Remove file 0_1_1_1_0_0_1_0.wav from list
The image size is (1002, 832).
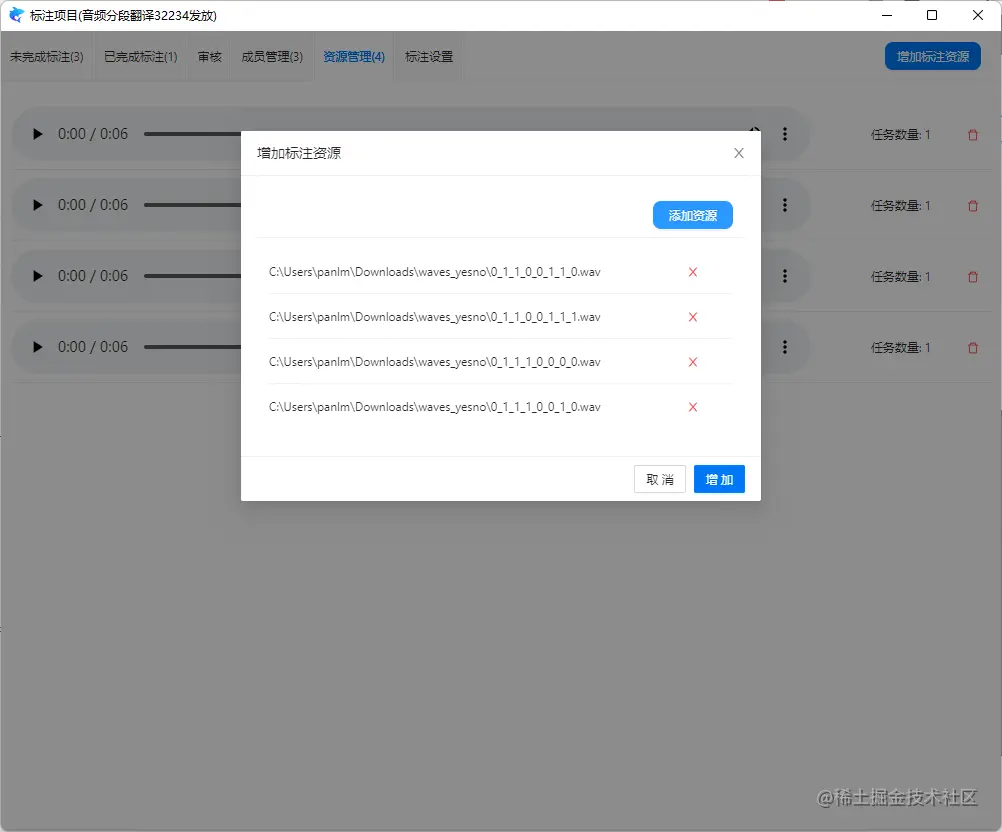(693, 407)
